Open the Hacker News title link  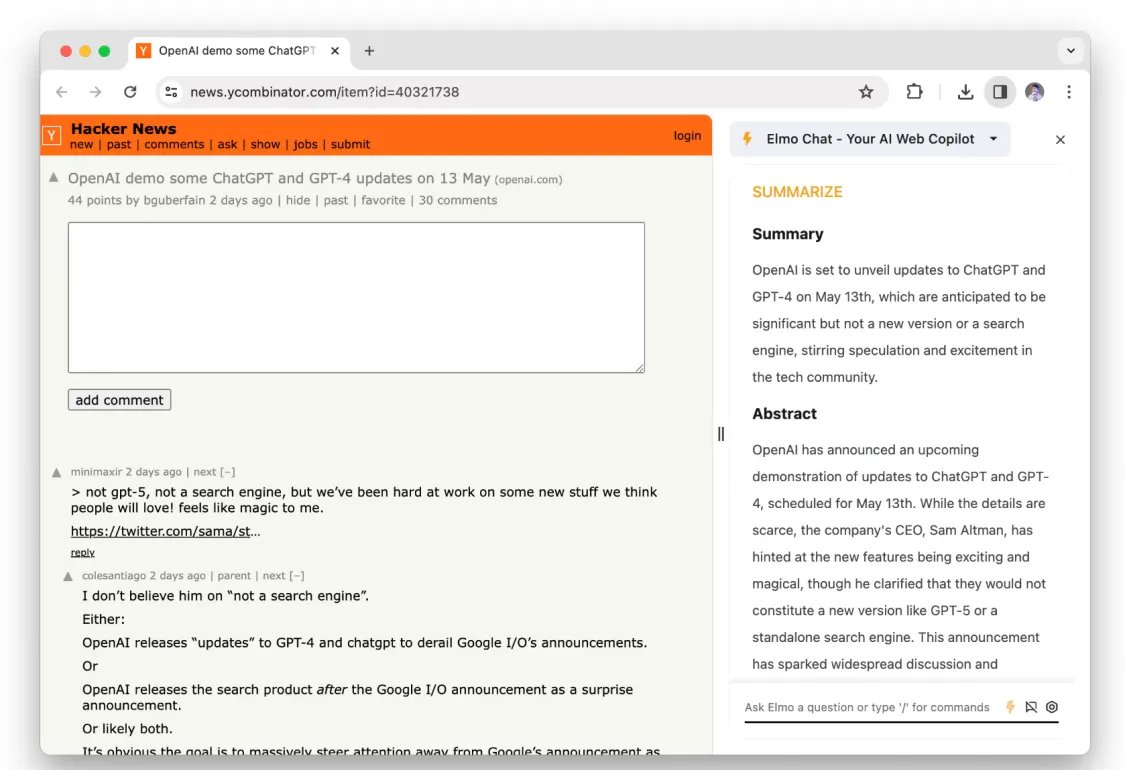pyautogui.click(x=123, y=128)
